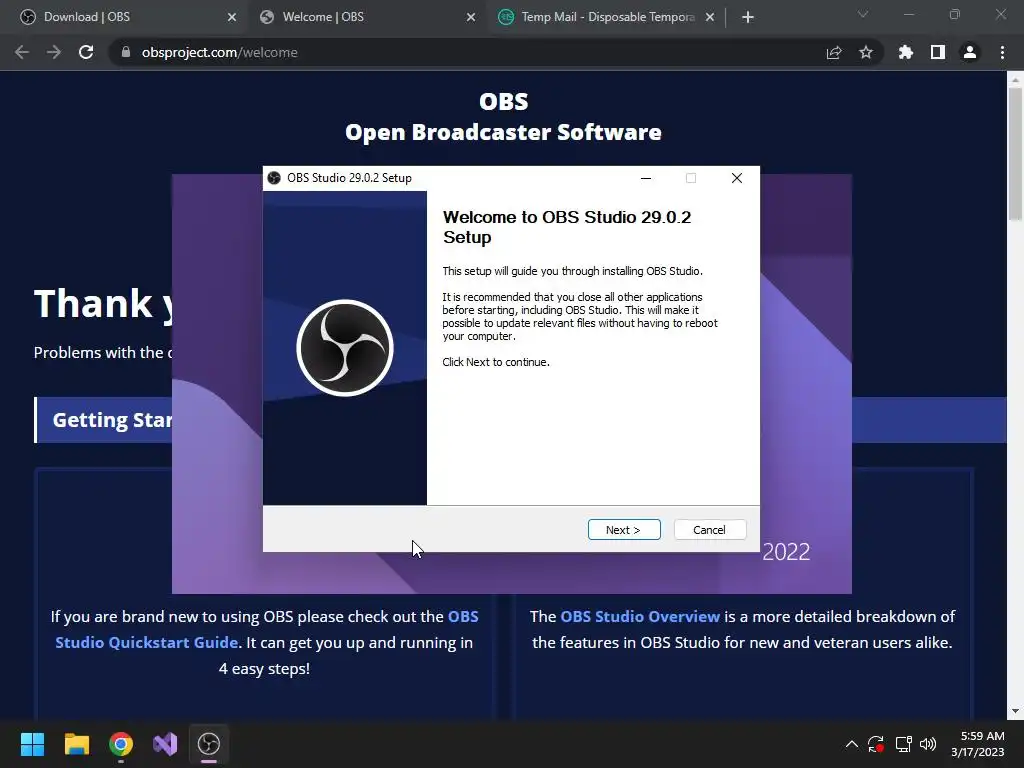Viewport: 1024px width, 768px height.
Task: Click the 'Open Broadcaster Software' page heading
Action: (x=504, y=132)
